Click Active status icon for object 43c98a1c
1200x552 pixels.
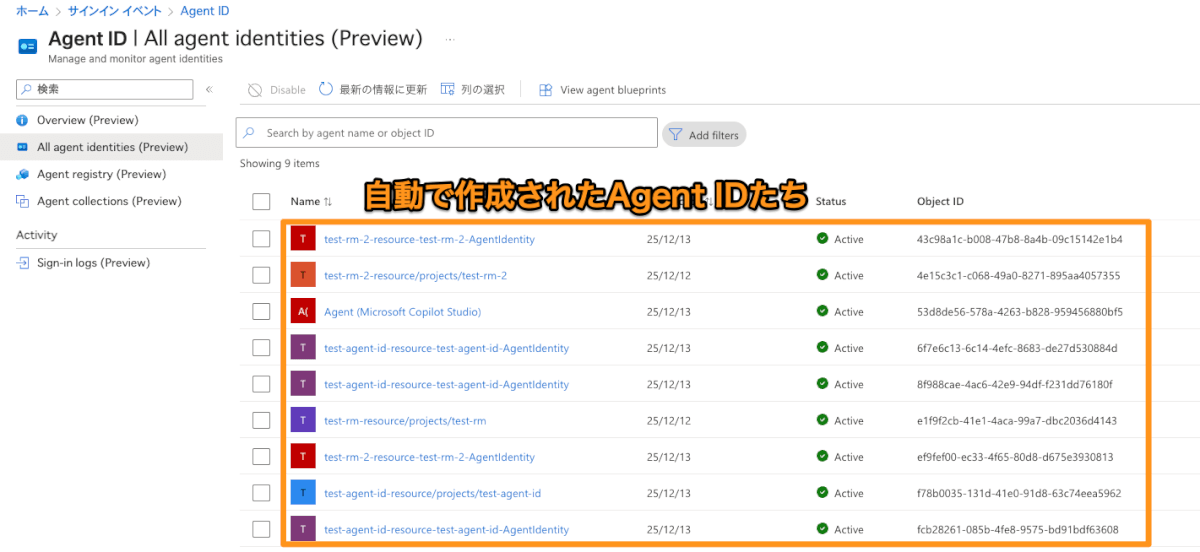point(823,239)
